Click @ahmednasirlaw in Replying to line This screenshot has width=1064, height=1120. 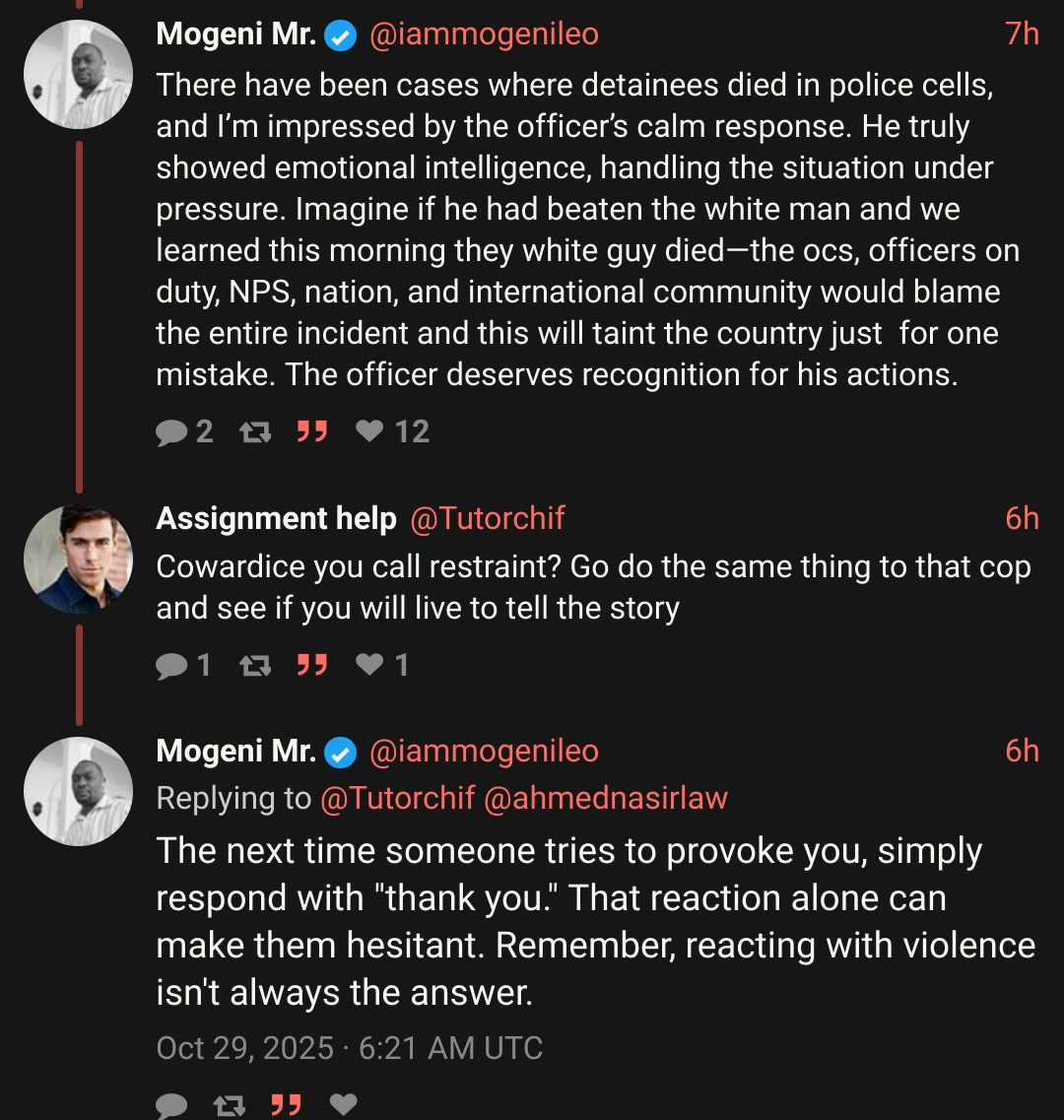[606, 798]
